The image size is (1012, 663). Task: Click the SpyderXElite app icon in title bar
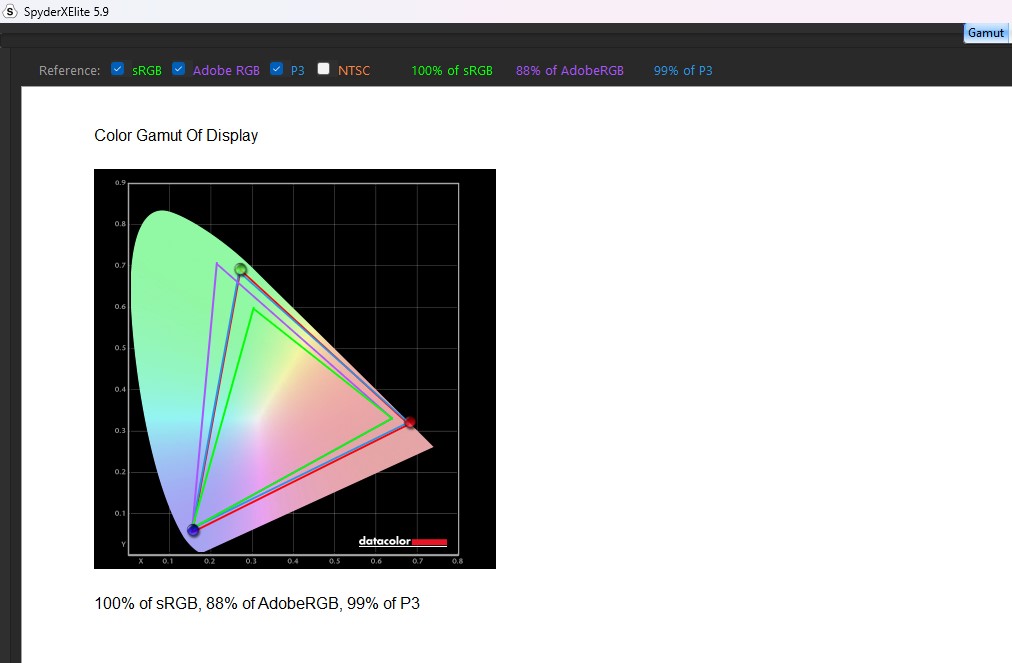coord(11,11)
